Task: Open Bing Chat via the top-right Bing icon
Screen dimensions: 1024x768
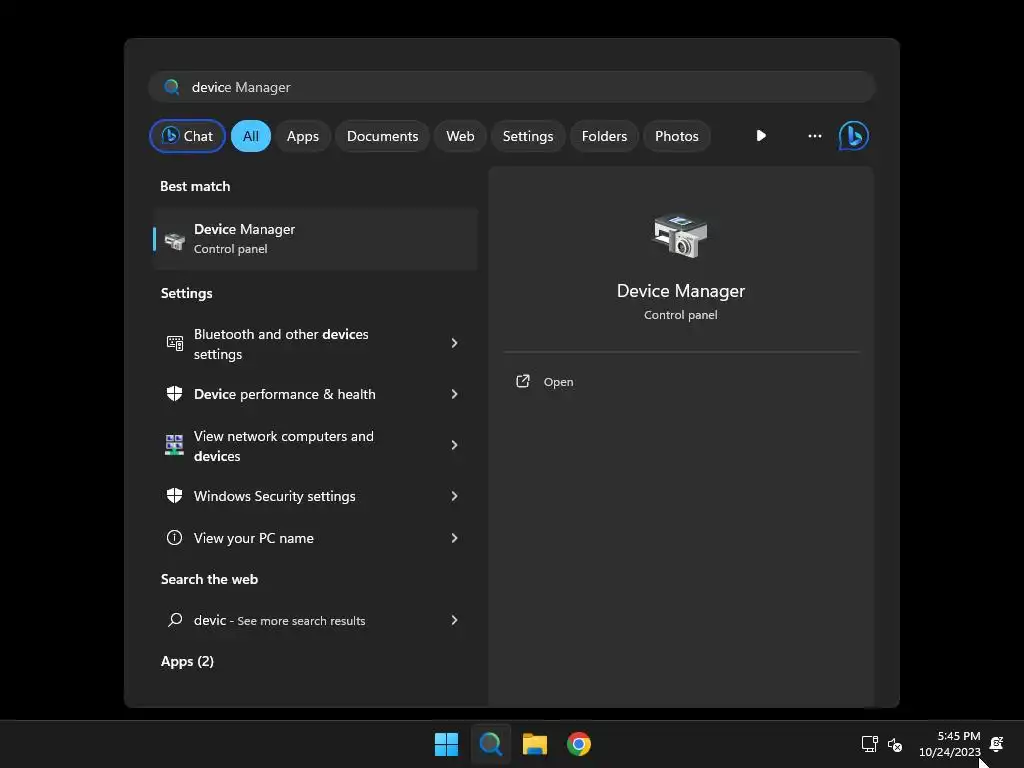Action: point(854,136)
